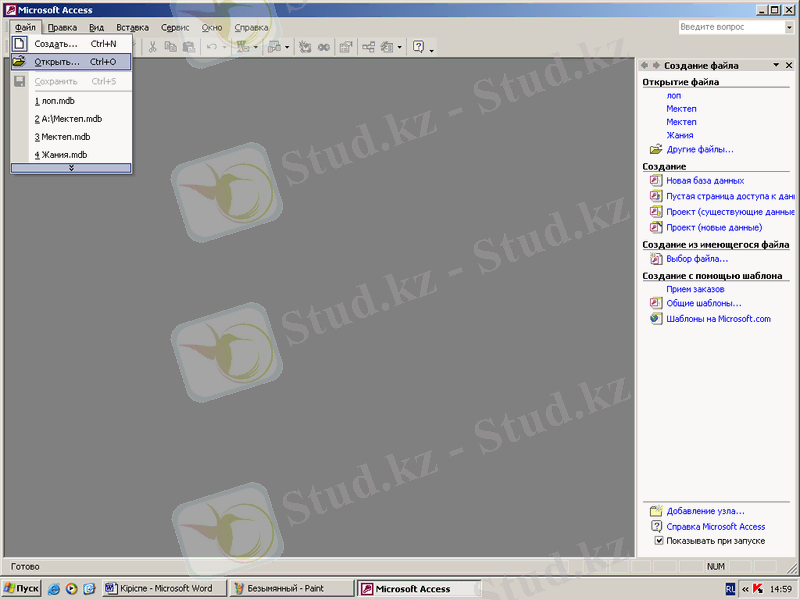Screen dimensions: 800x600
Task: Open the Сервис menu
Action: click(x=175, y=28)
